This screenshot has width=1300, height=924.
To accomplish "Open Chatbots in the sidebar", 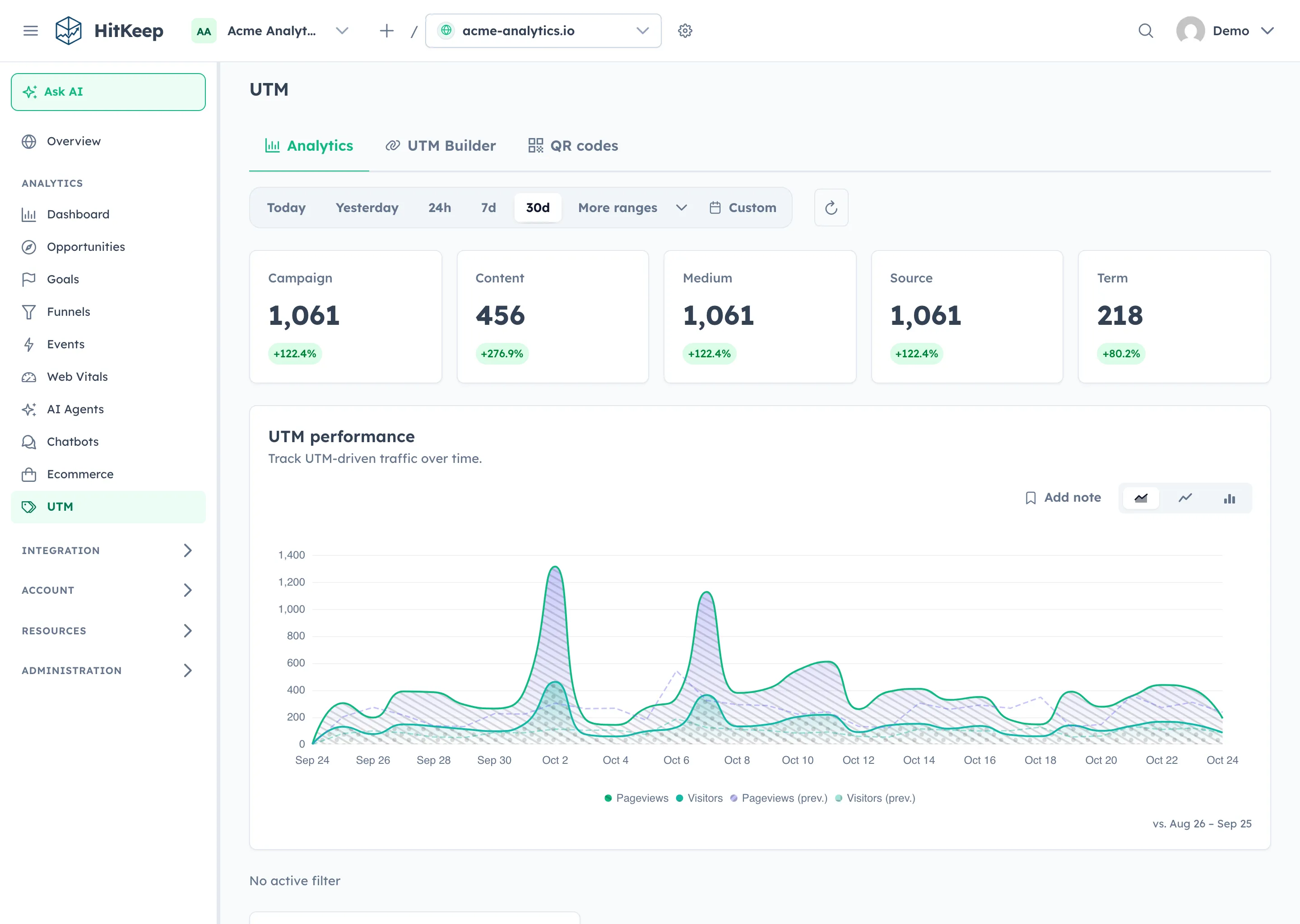I will 108,442.
